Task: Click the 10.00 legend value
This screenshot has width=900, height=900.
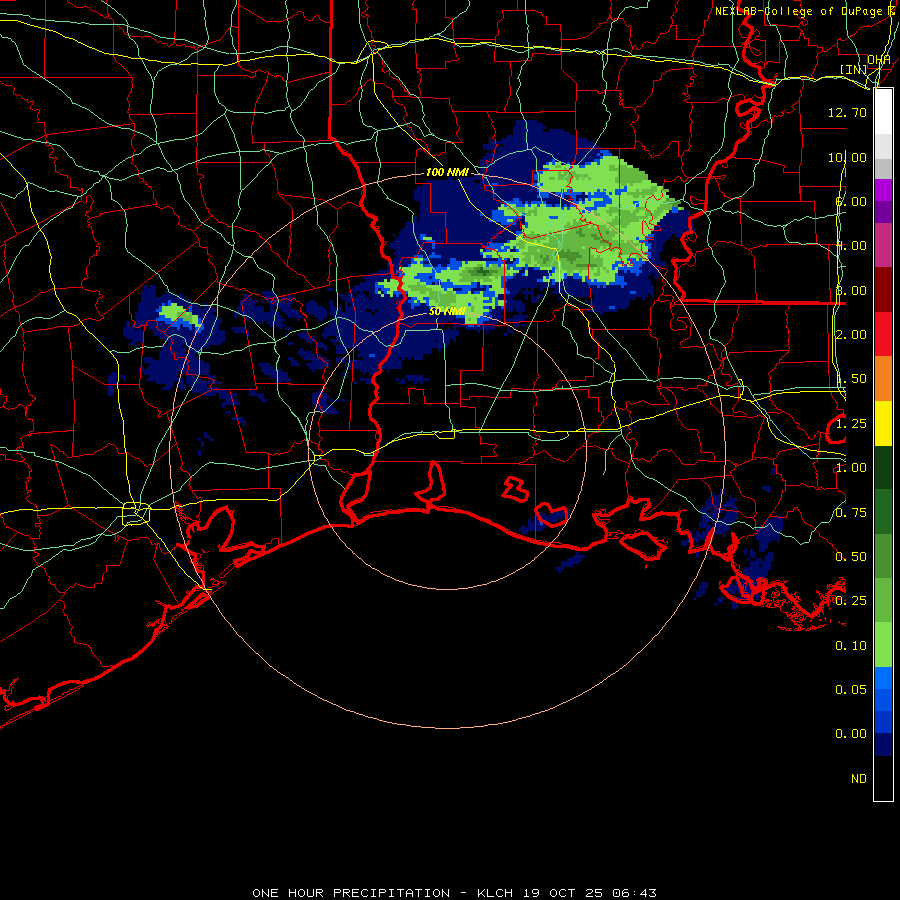Action: (847, 157)
